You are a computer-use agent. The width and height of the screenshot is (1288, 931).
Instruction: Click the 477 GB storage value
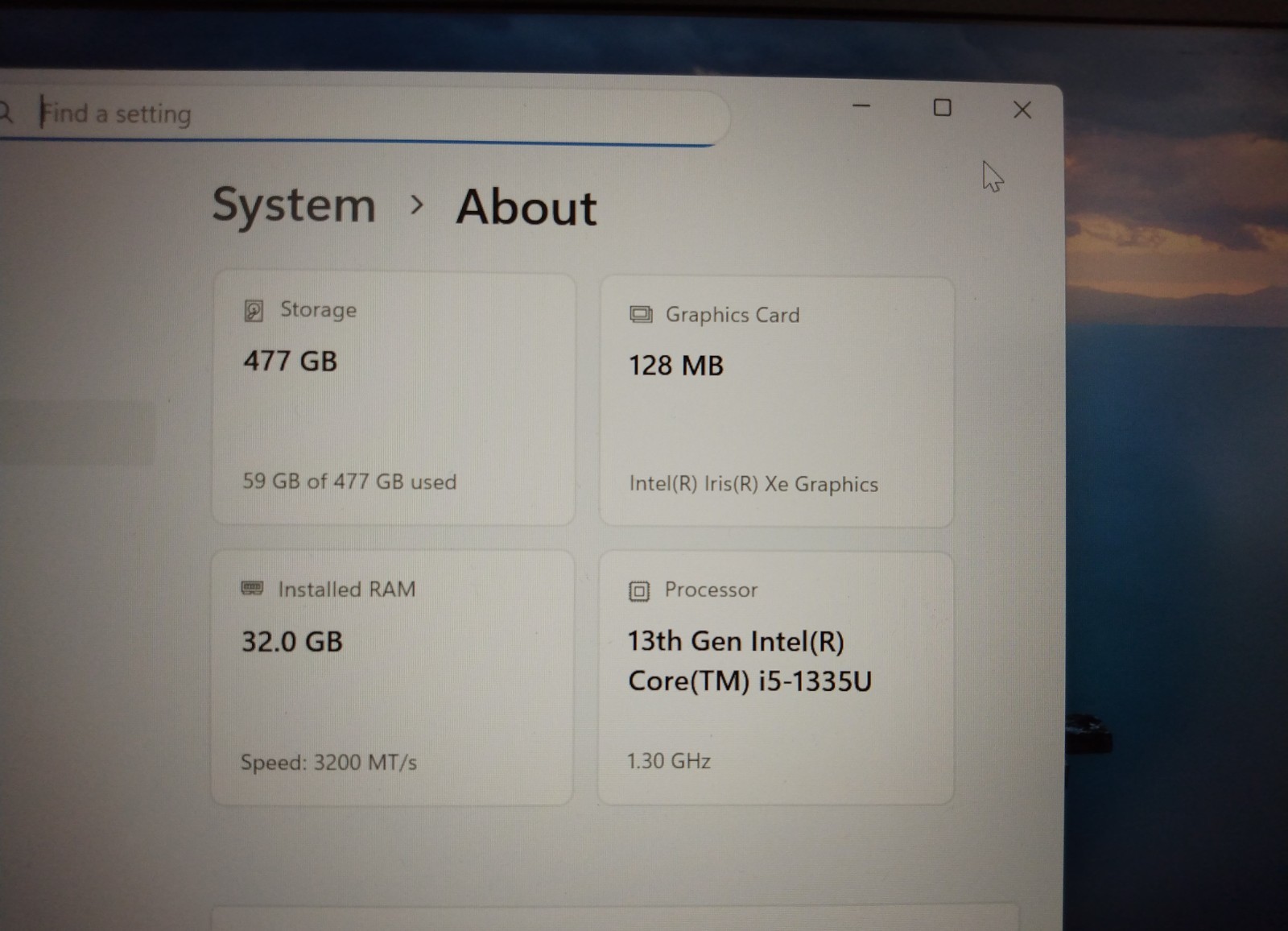[x=291, y=361]
